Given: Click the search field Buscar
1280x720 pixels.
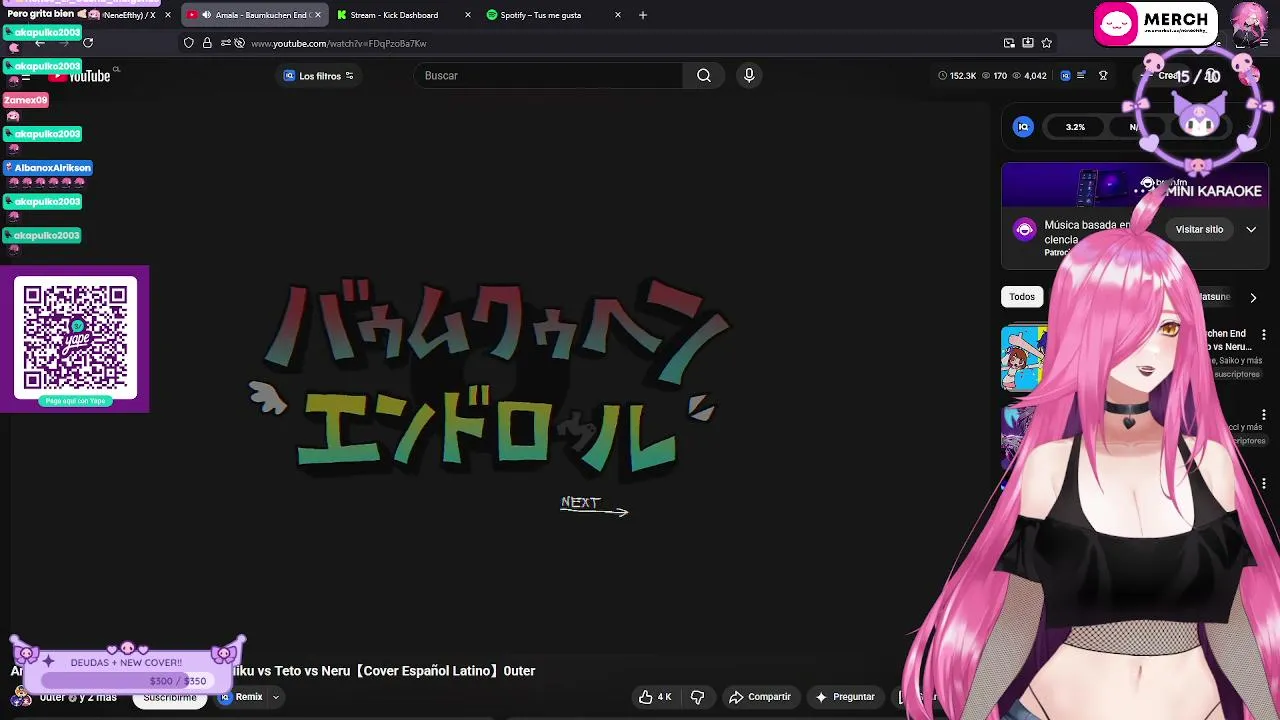Looking at the screenshot, I should click(x=549, y=76).
